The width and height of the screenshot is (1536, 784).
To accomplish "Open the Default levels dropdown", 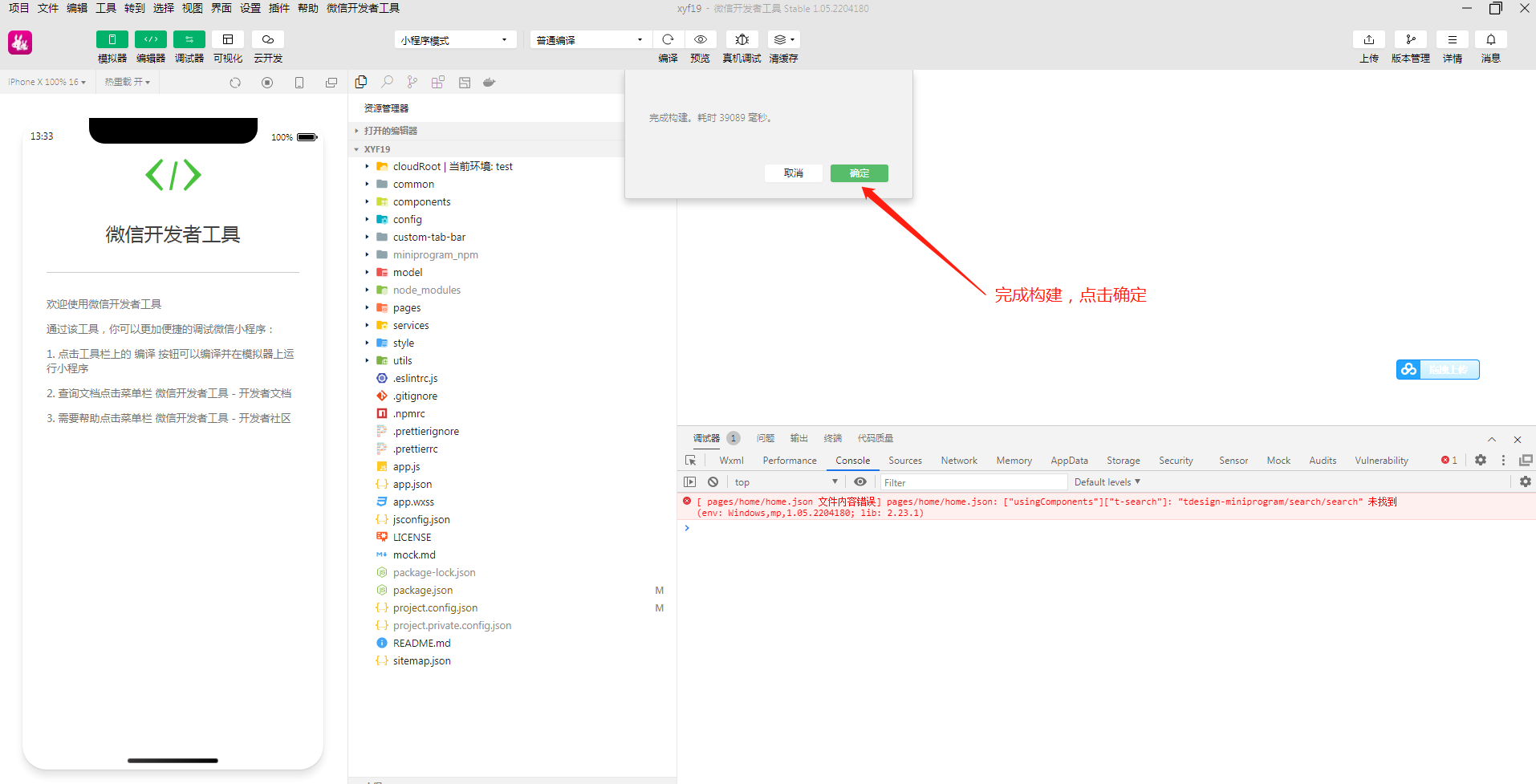I will (1107, 482).
